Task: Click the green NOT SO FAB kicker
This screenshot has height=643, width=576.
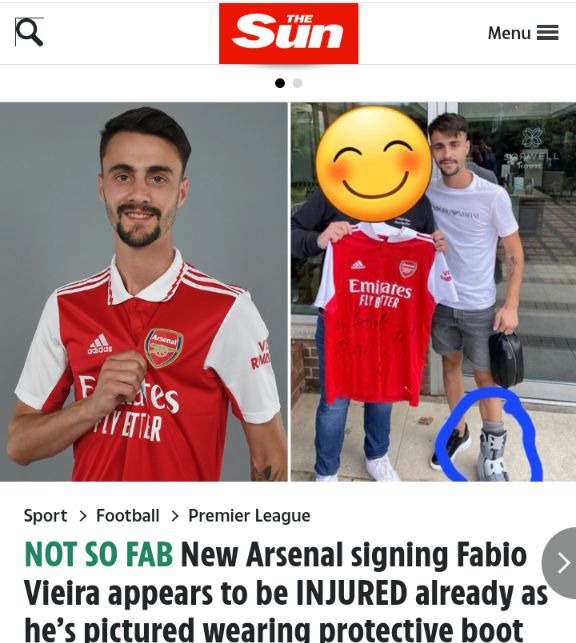Action: (98, 554)
